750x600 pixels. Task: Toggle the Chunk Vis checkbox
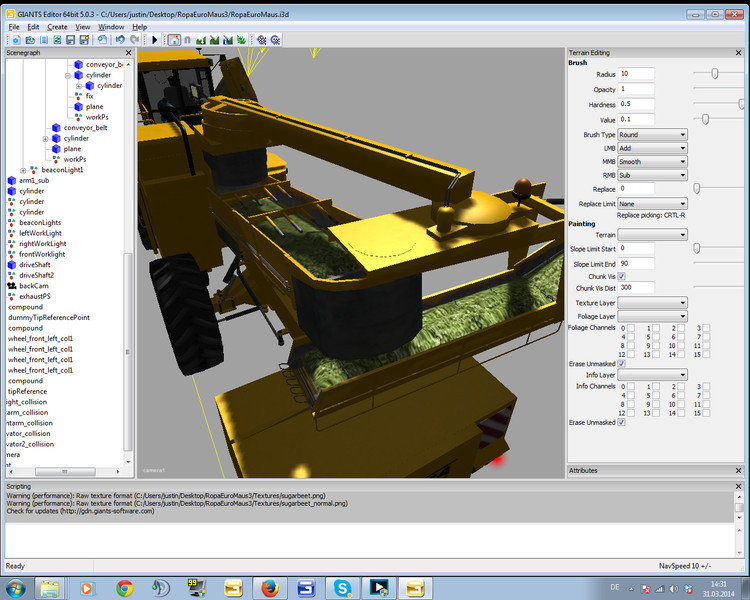pos(621,277)
